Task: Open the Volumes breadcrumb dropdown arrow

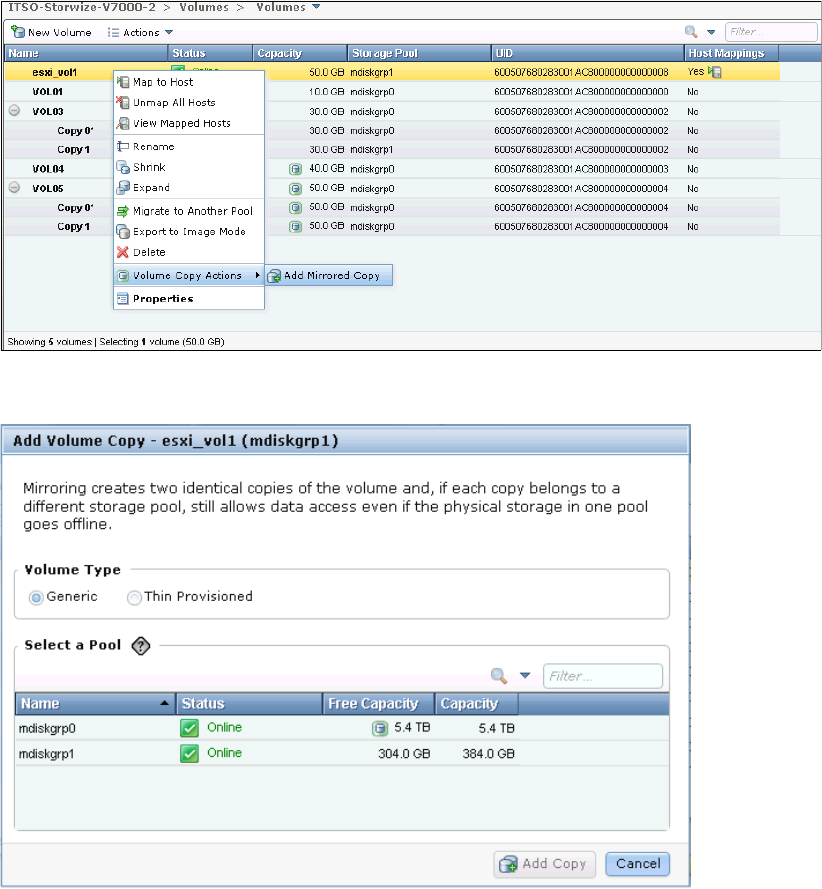Action: pyautogui.click(x=316, y=7)
